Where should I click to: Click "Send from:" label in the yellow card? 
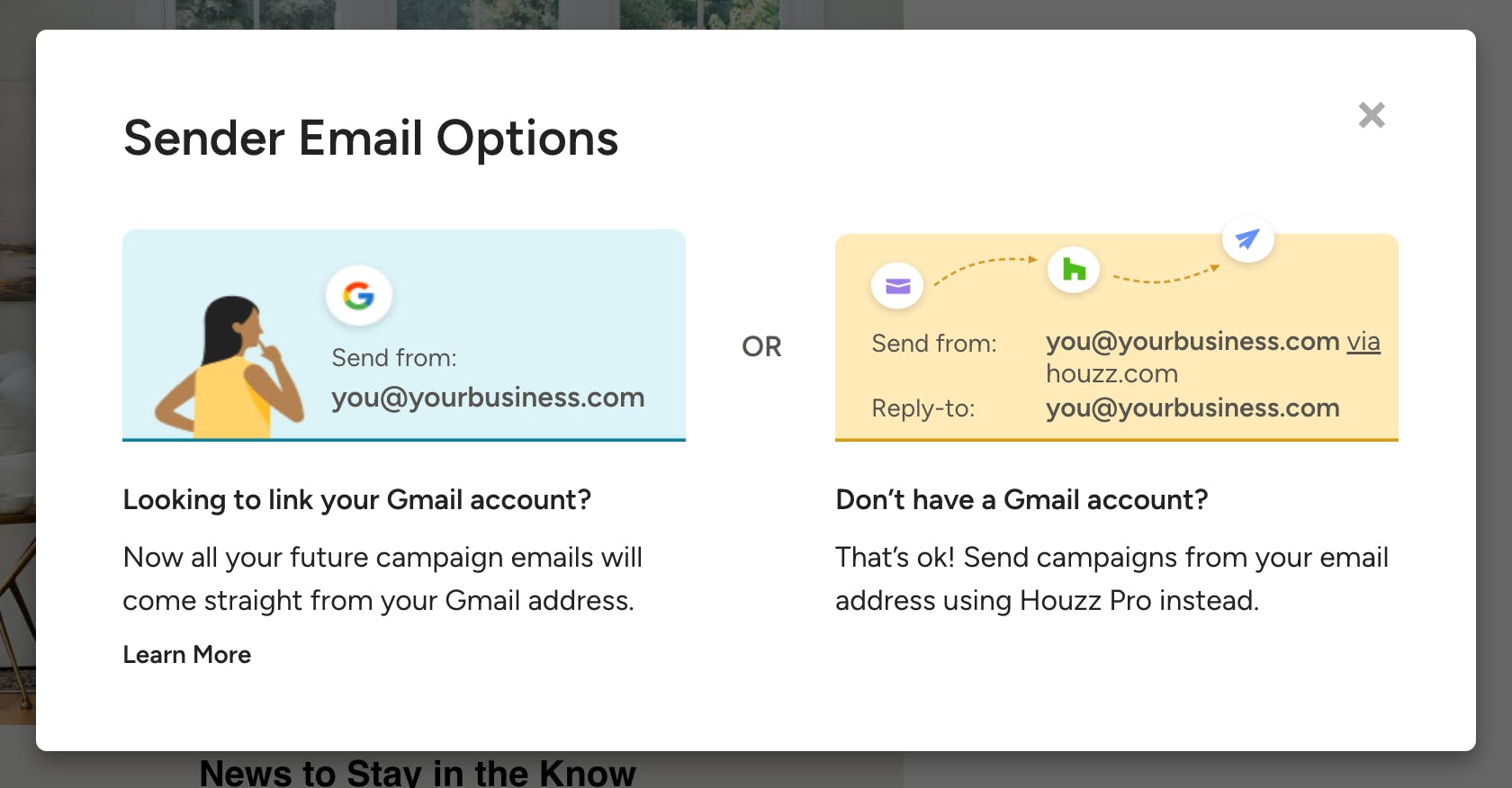(933, 344)
